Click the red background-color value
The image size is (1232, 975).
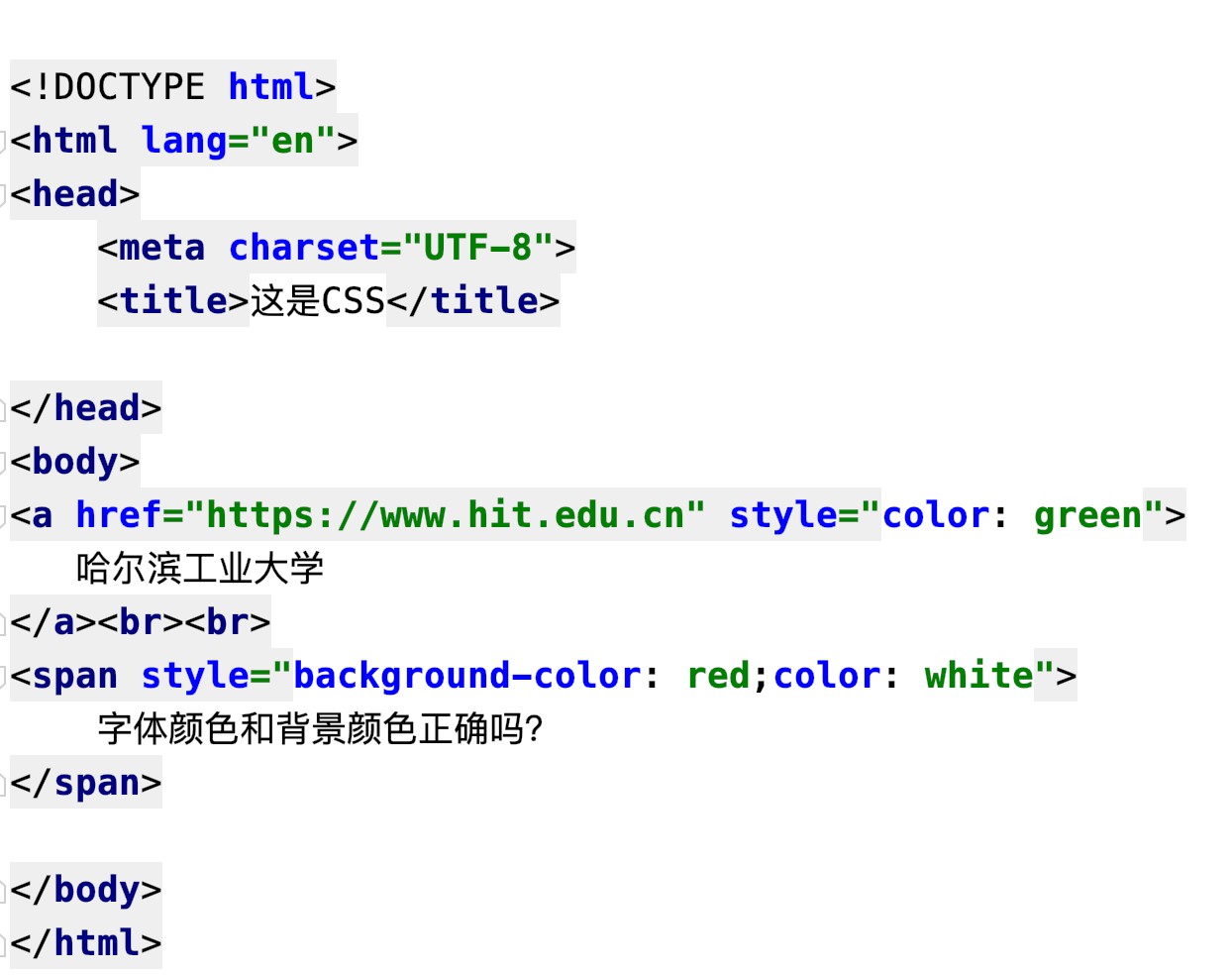pyautogui.click(x=718, y=676)
